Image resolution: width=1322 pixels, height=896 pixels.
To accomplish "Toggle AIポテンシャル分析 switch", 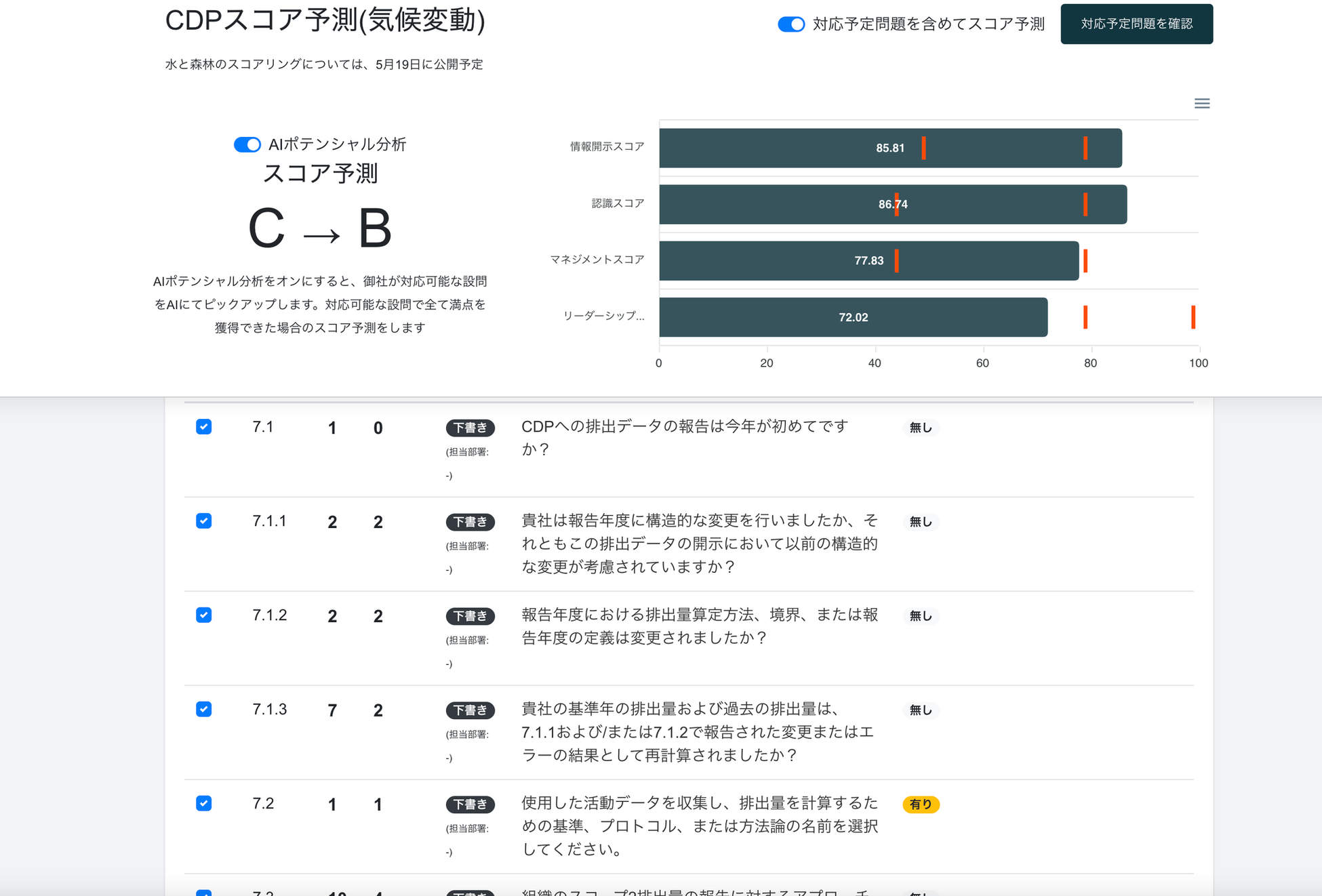I will click(x=247, y=144).
